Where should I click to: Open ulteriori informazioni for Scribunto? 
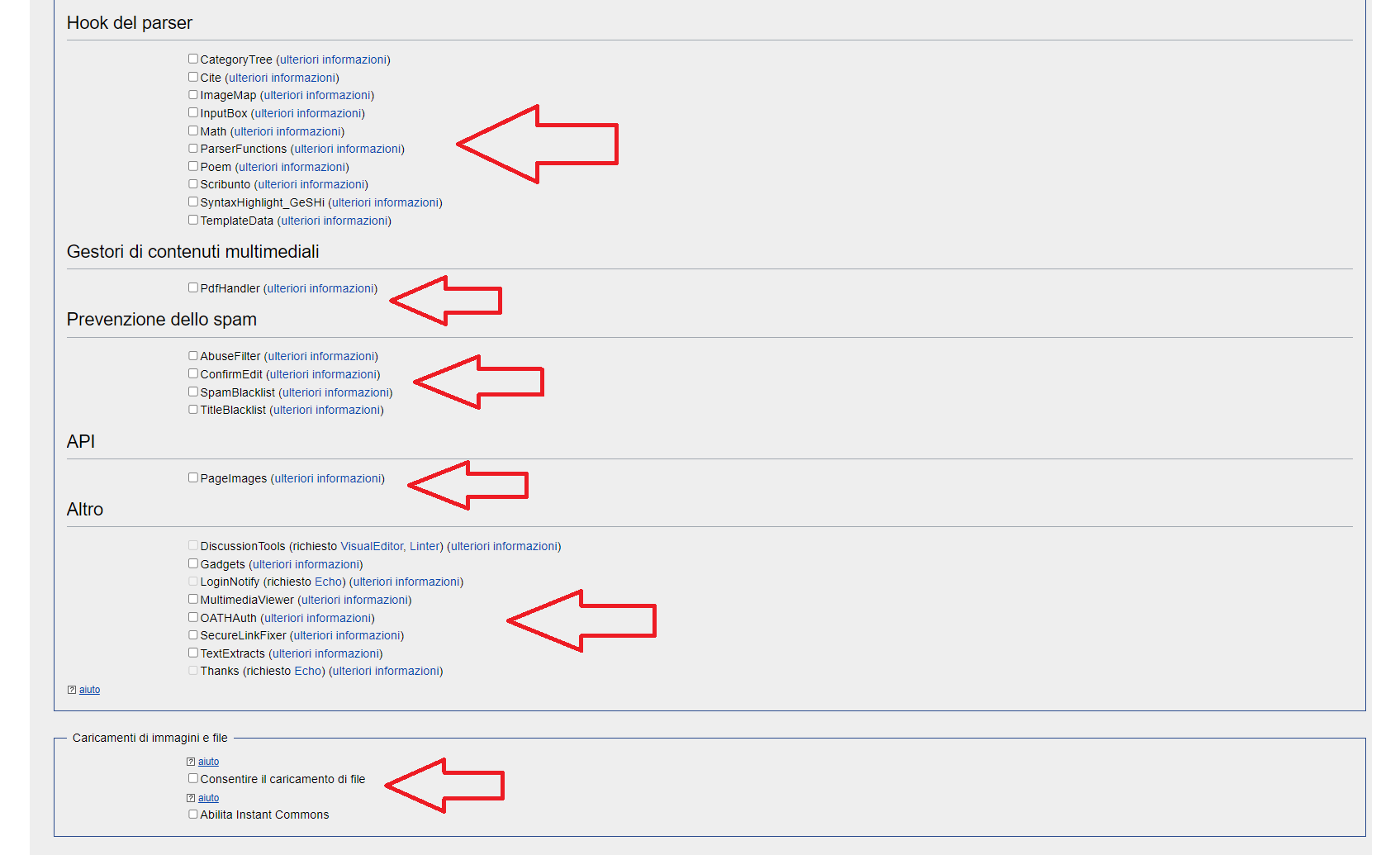click(311, 184)
